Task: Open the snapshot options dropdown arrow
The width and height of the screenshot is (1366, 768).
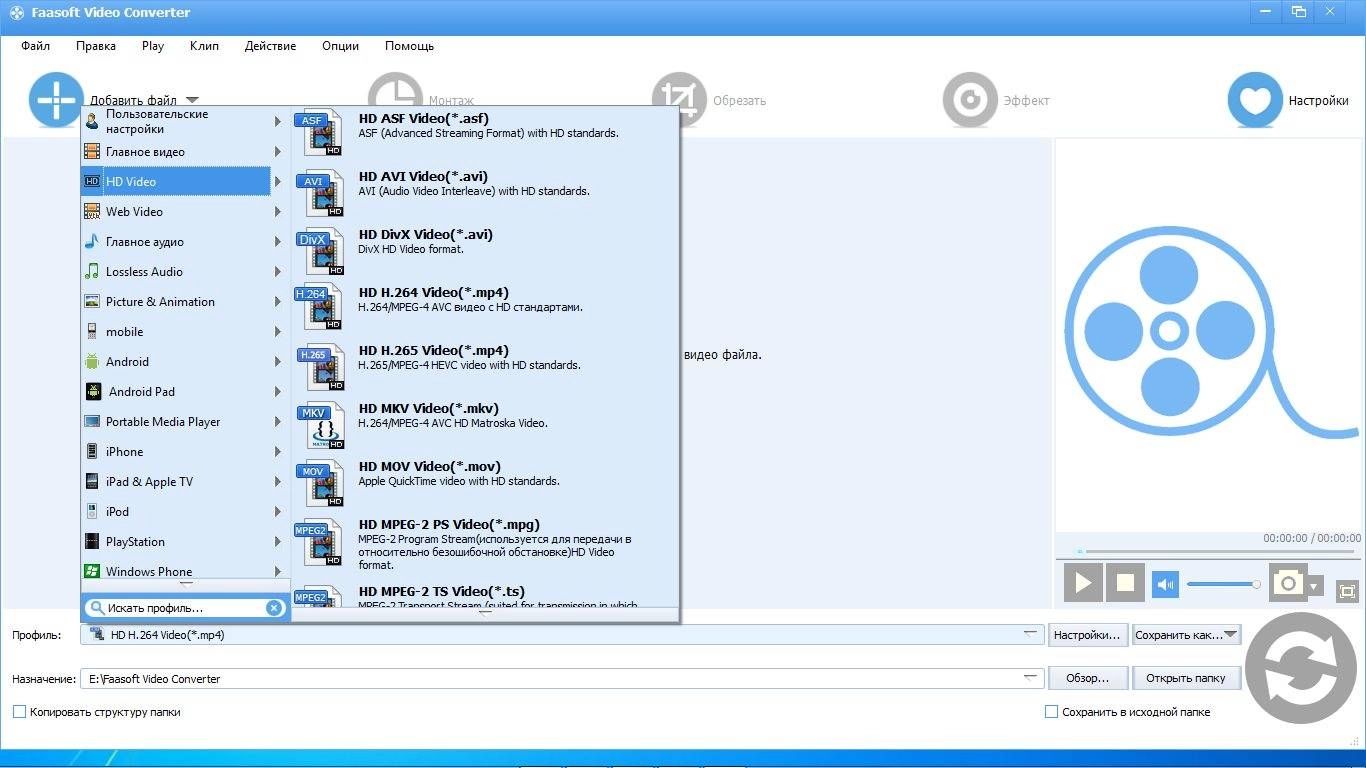Action: click(1315, 586)
